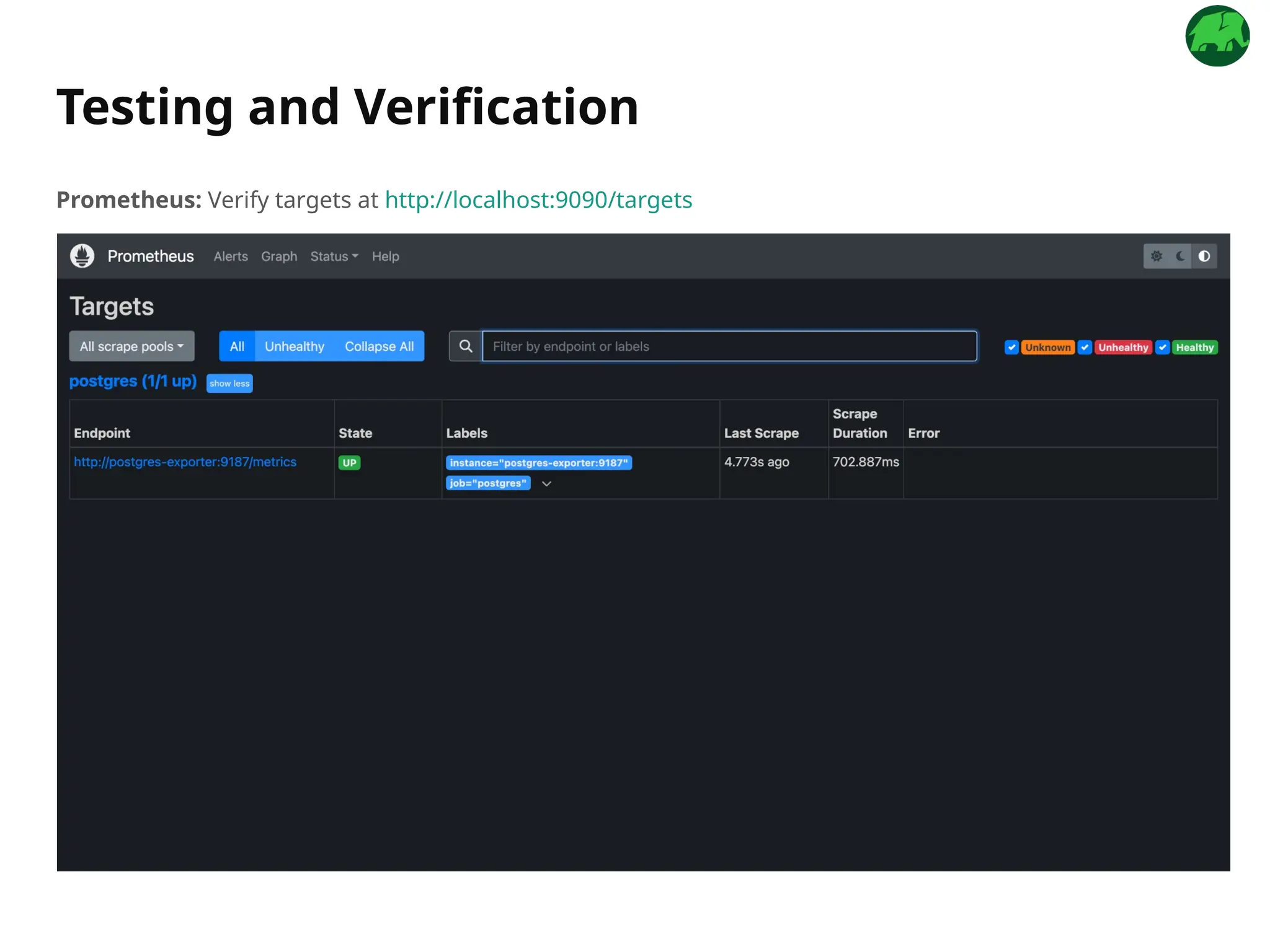Screen dimensions: 1270x952
Task: Open the Status menu dropdown
Action: coord(334,257)
